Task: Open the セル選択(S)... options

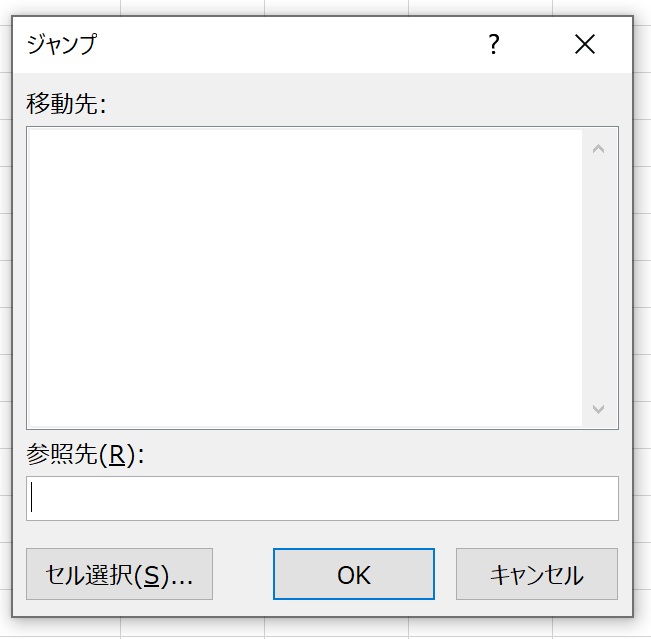Action: [x=120, y=574]
